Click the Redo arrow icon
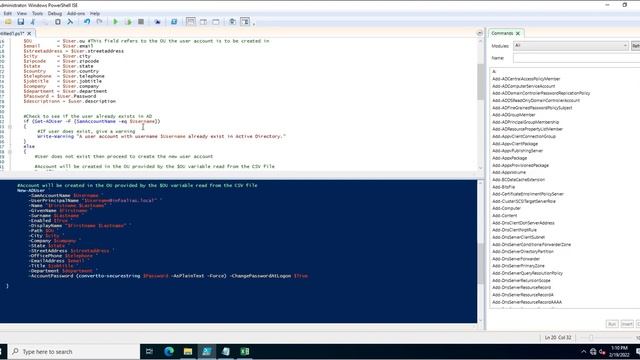This screenshot has height=360, width=640. pos(99,22)
